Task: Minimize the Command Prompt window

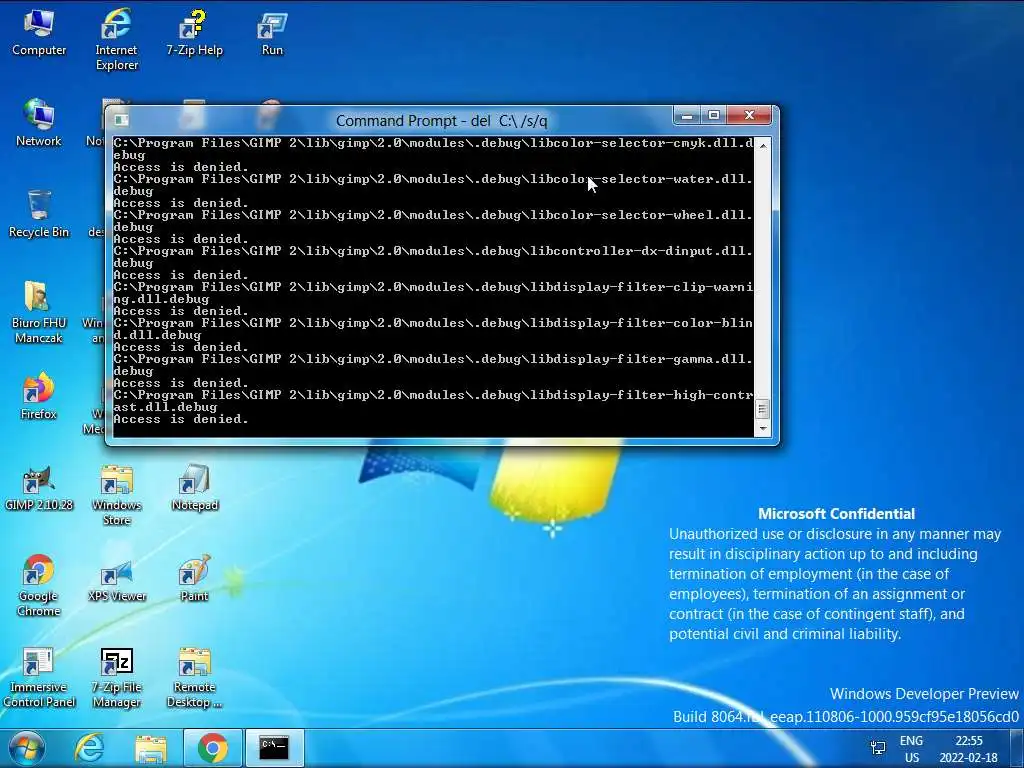Action: coord(686,116)
